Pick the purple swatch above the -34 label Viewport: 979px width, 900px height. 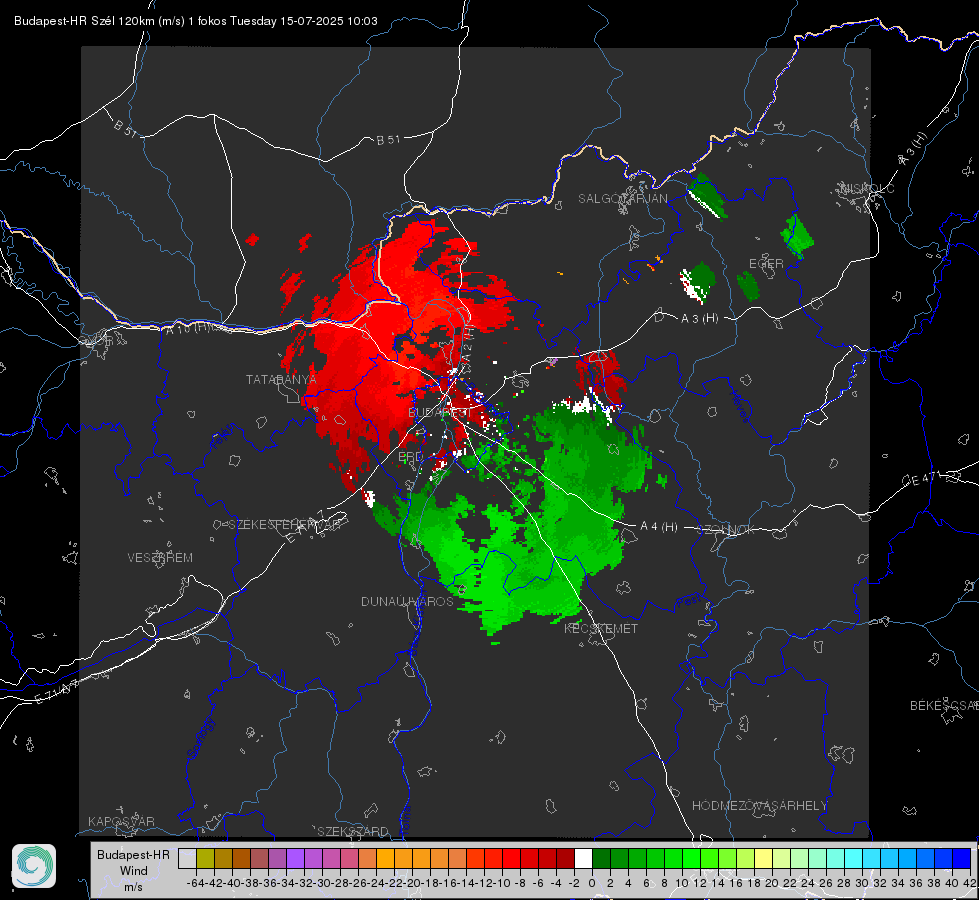point(295,859)
